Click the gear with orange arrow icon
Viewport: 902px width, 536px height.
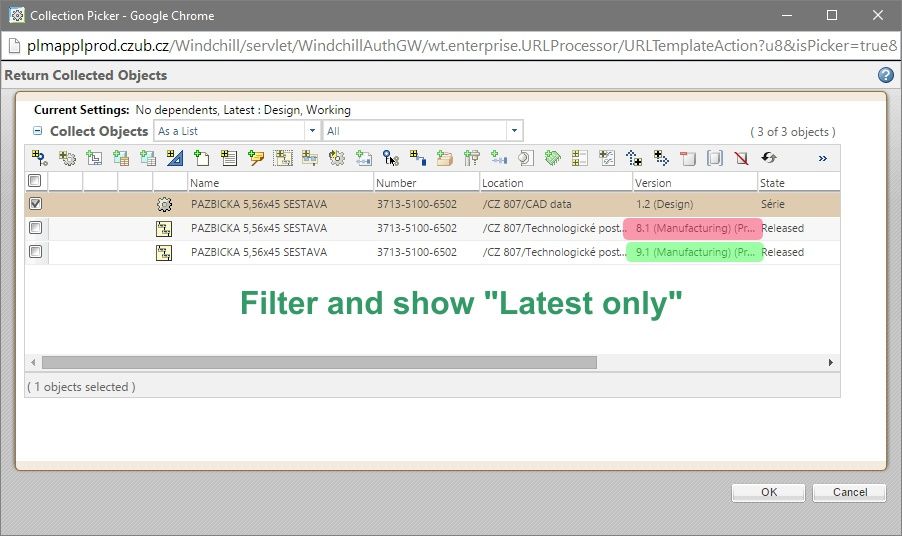(x=337, y=158)
